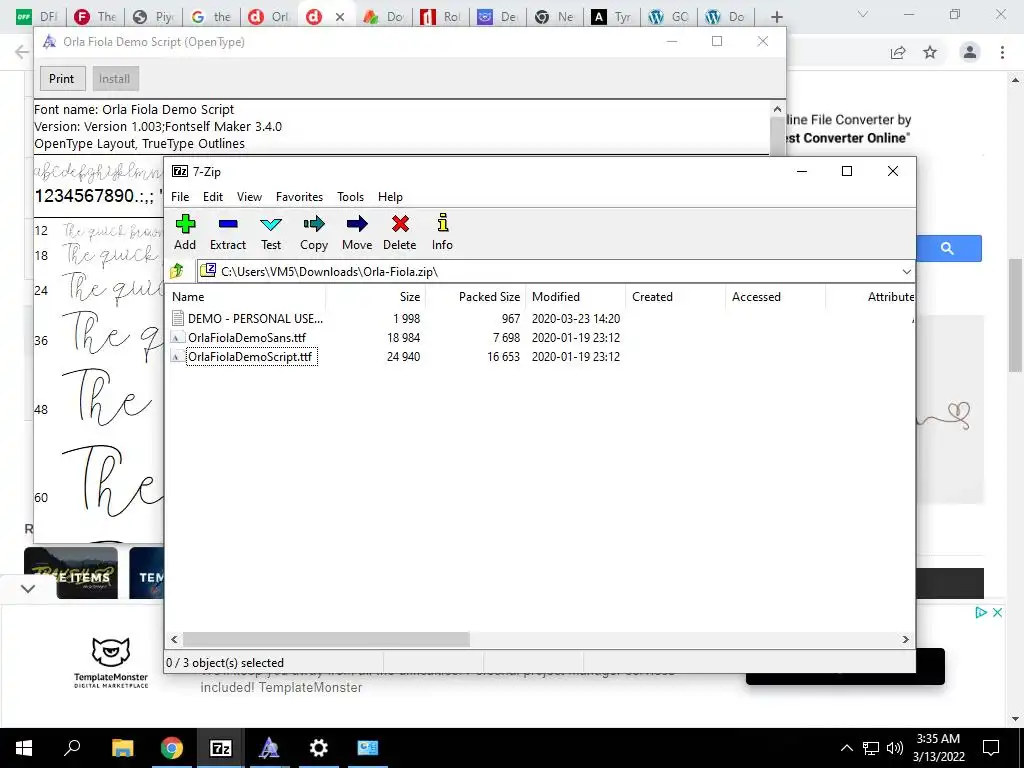The height and width of the screenshot is (768, 1024).
Task: Click the Move icon in 7-Zip toolbar
Action: [357, 225]
